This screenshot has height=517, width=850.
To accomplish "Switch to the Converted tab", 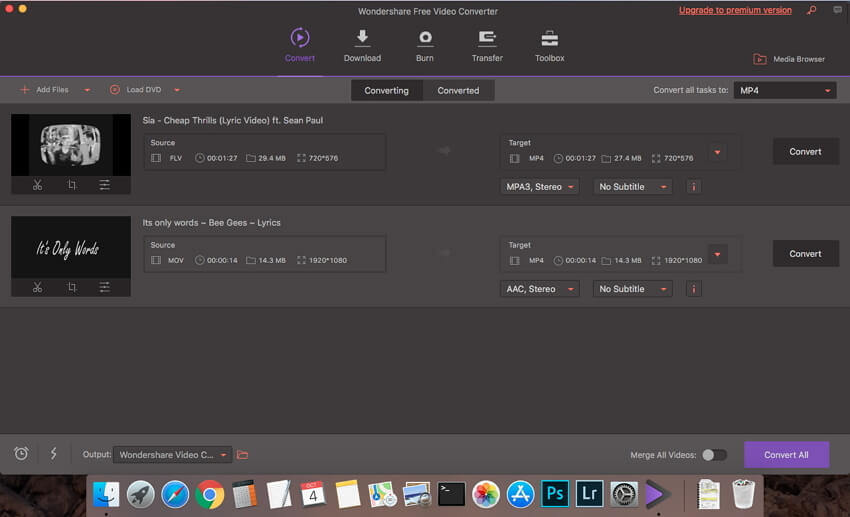I will [x=459, y=91].
